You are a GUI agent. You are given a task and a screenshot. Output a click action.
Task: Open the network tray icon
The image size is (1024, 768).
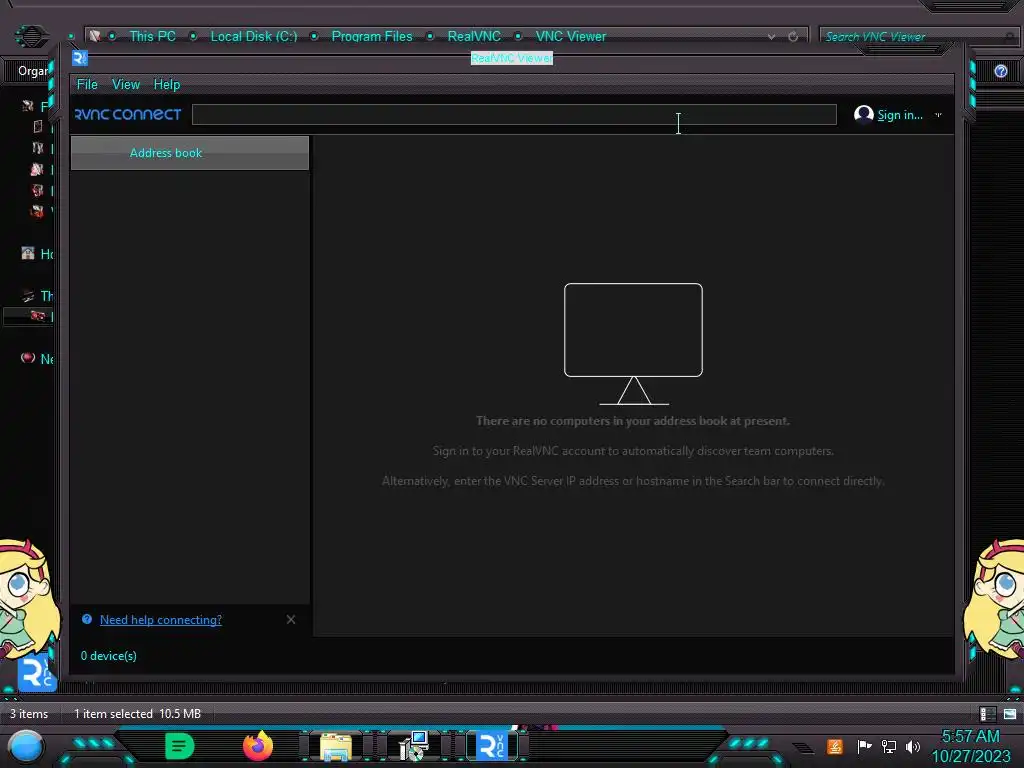pos(889,746)
